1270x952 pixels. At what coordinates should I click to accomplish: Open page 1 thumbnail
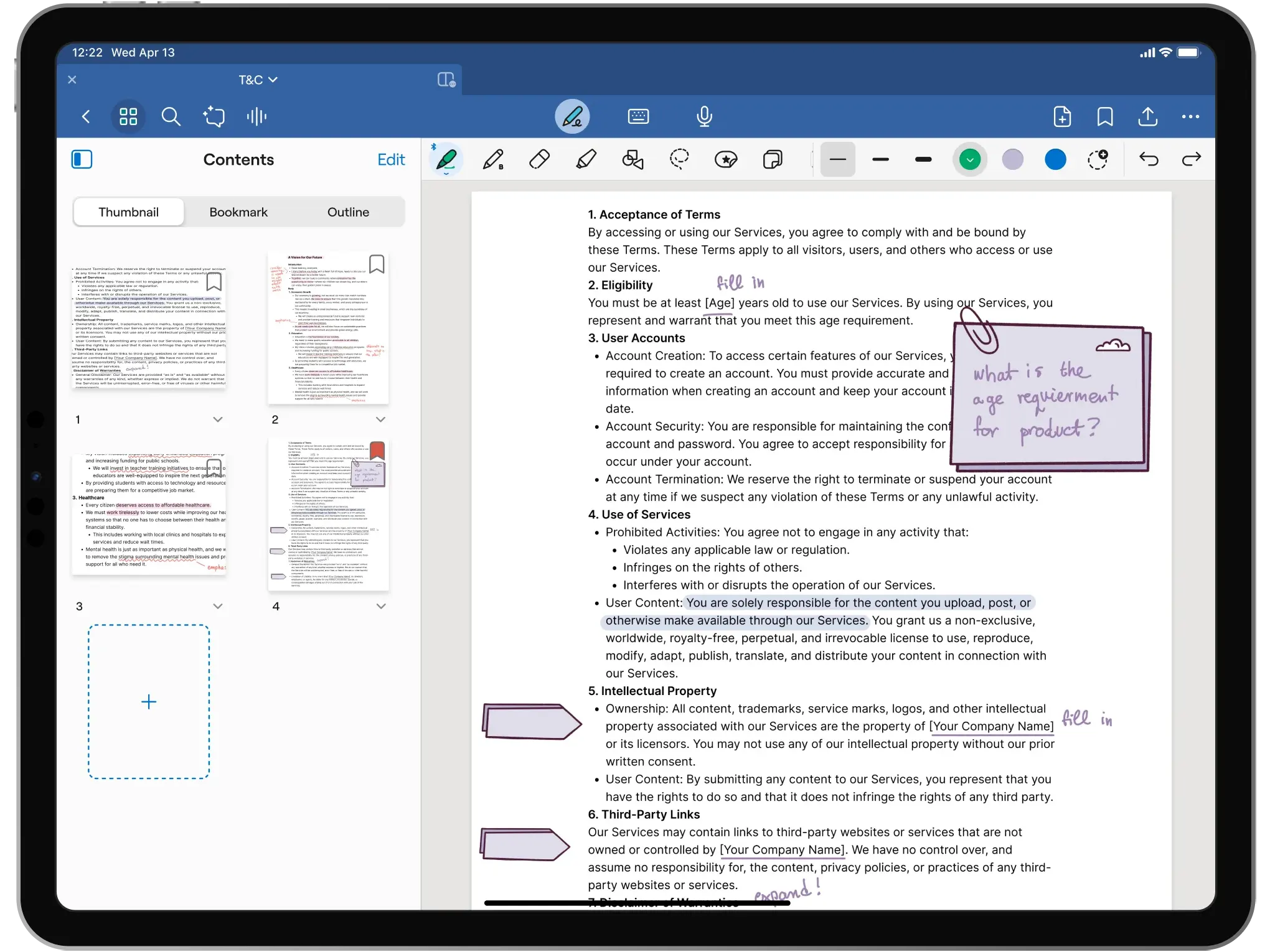tap(149, 327)
